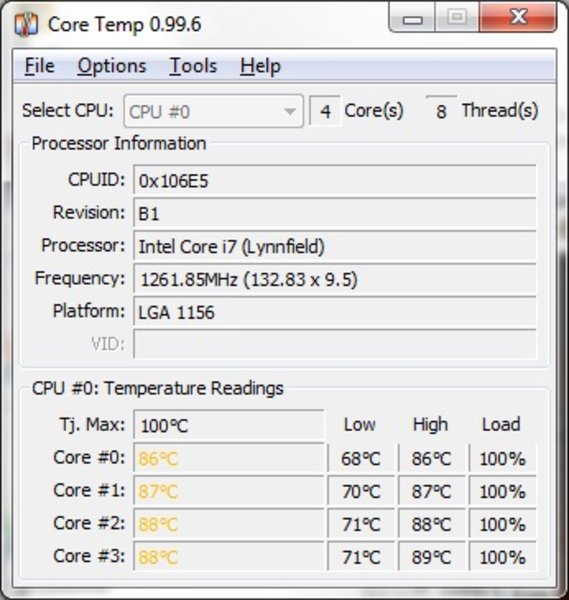Open the Tools menu
Image resolution: width=569 pixels, height=600 pixels.
tap(193, 66)
